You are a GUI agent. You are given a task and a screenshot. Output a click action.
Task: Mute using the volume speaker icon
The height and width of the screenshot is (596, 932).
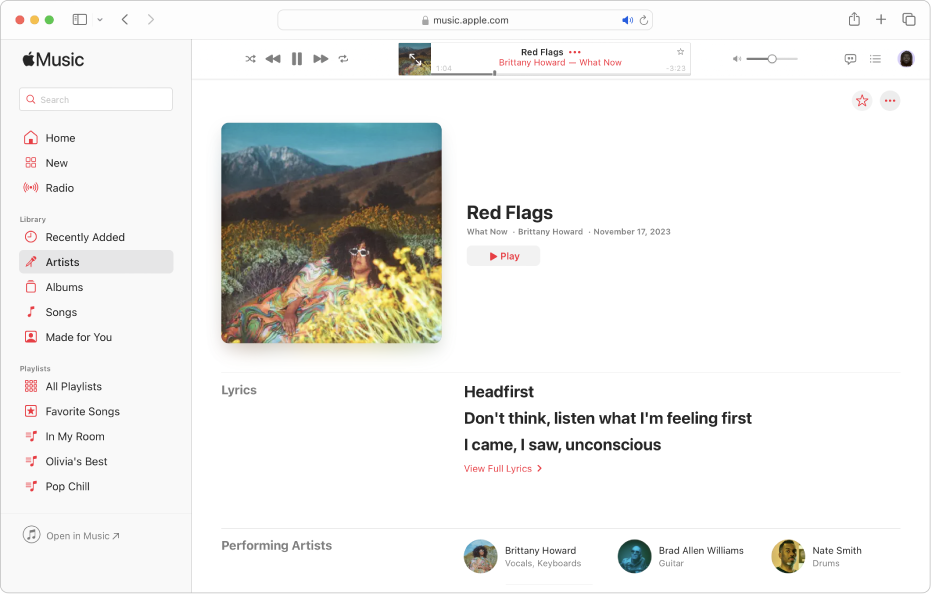(736, 59)
